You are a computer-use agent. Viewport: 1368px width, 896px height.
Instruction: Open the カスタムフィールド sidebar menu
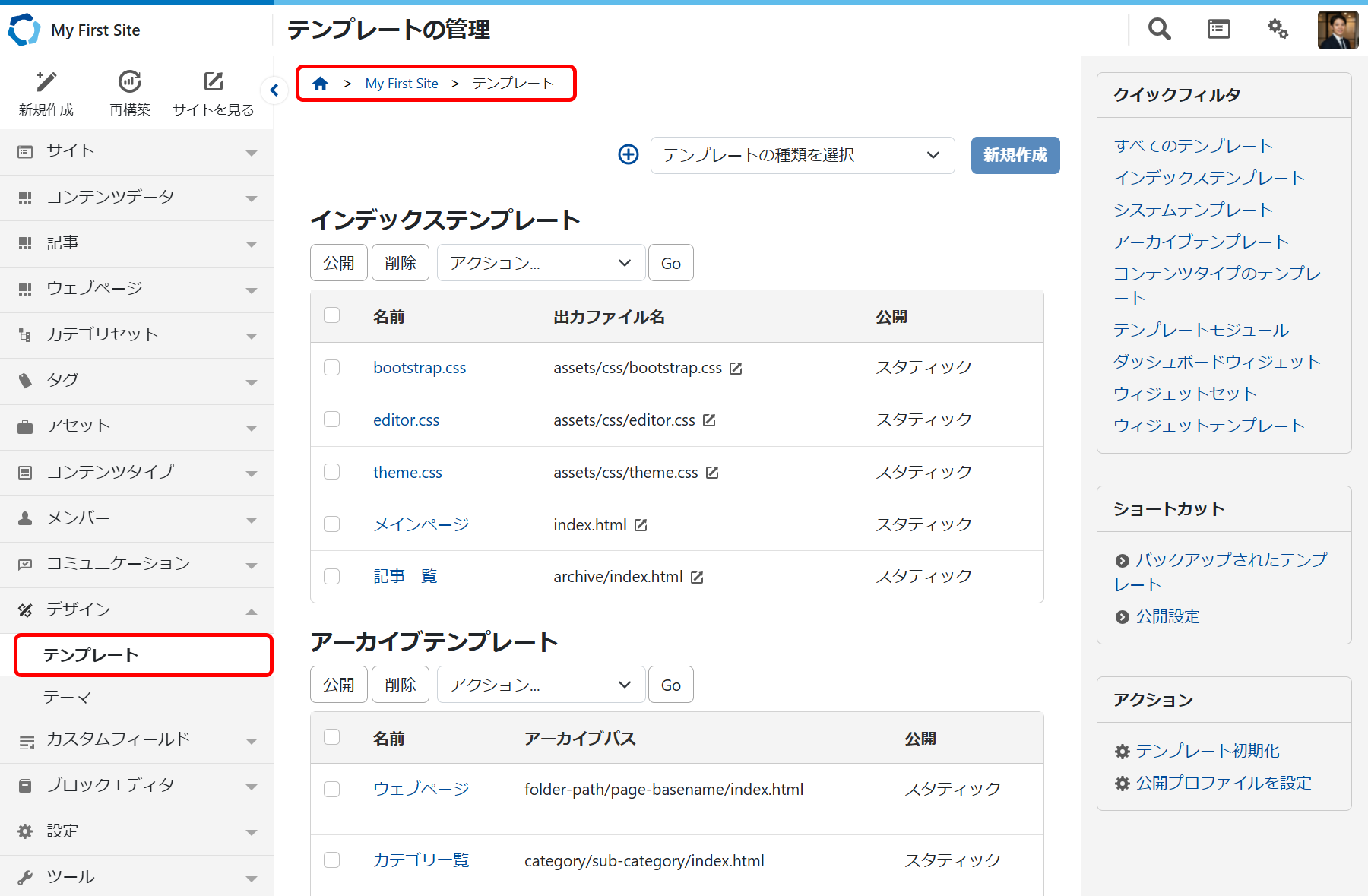137,739
